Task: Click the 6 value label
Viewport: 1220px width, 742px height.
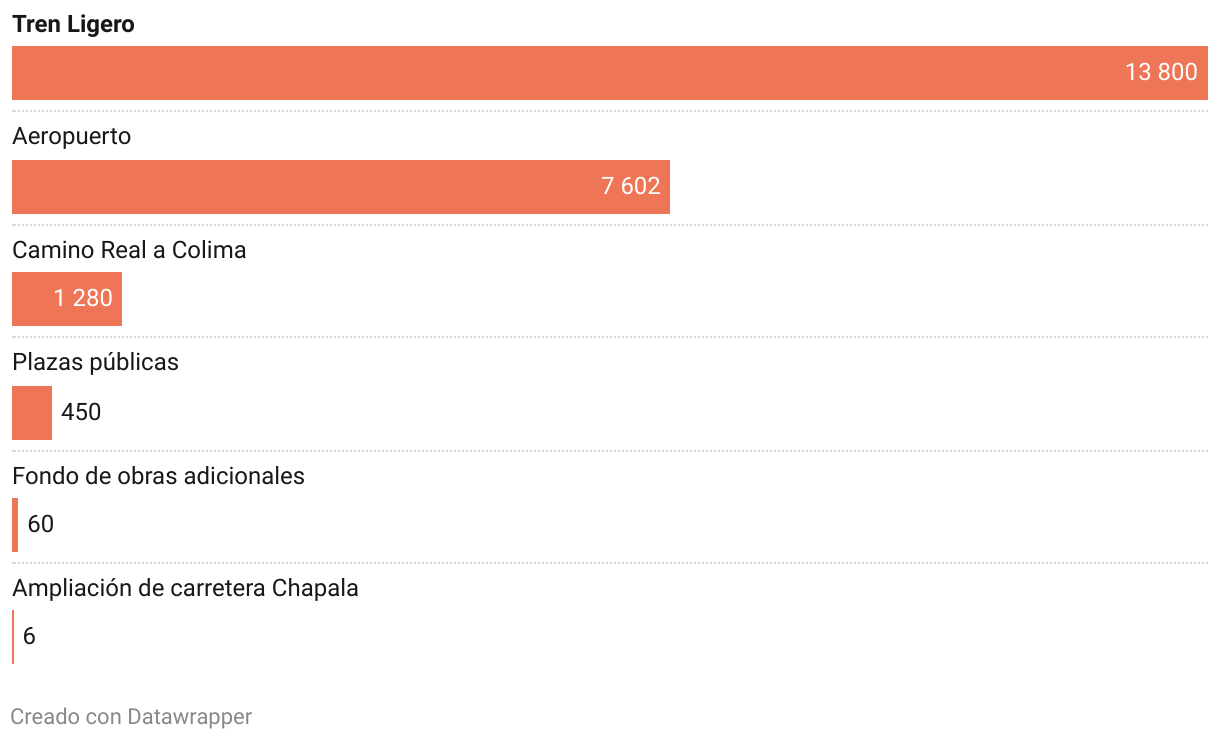Action: [29, 636]
